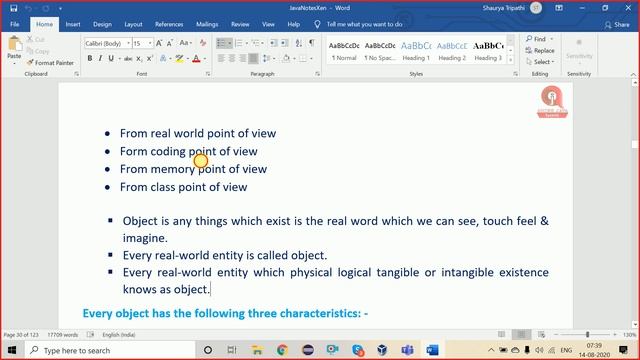The height and width of the screenshot is (360, 640).
Task: Switch to Web Layout view icon
Action: pyautogui.click(x=542, y=335)
